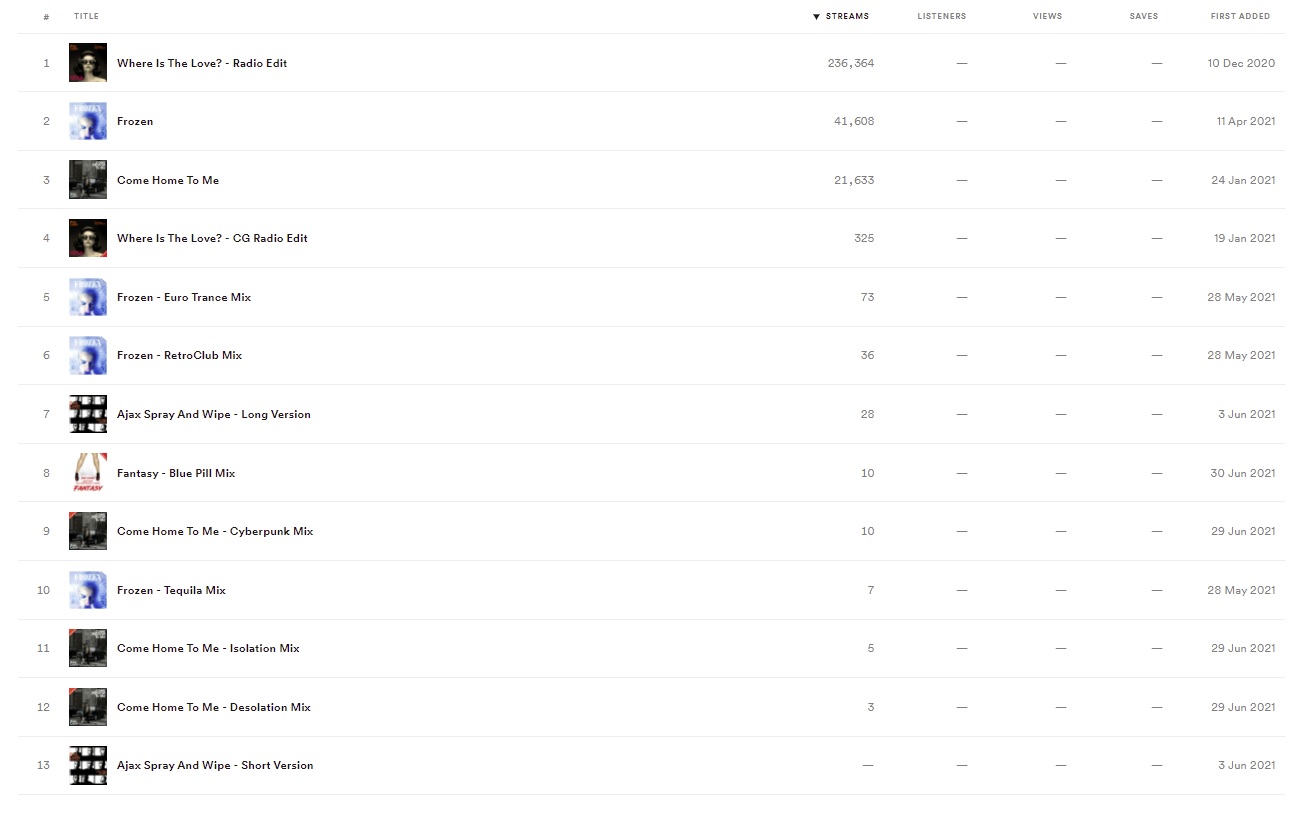Click the Where Is The Love? Radio Edit artwork

88,63
